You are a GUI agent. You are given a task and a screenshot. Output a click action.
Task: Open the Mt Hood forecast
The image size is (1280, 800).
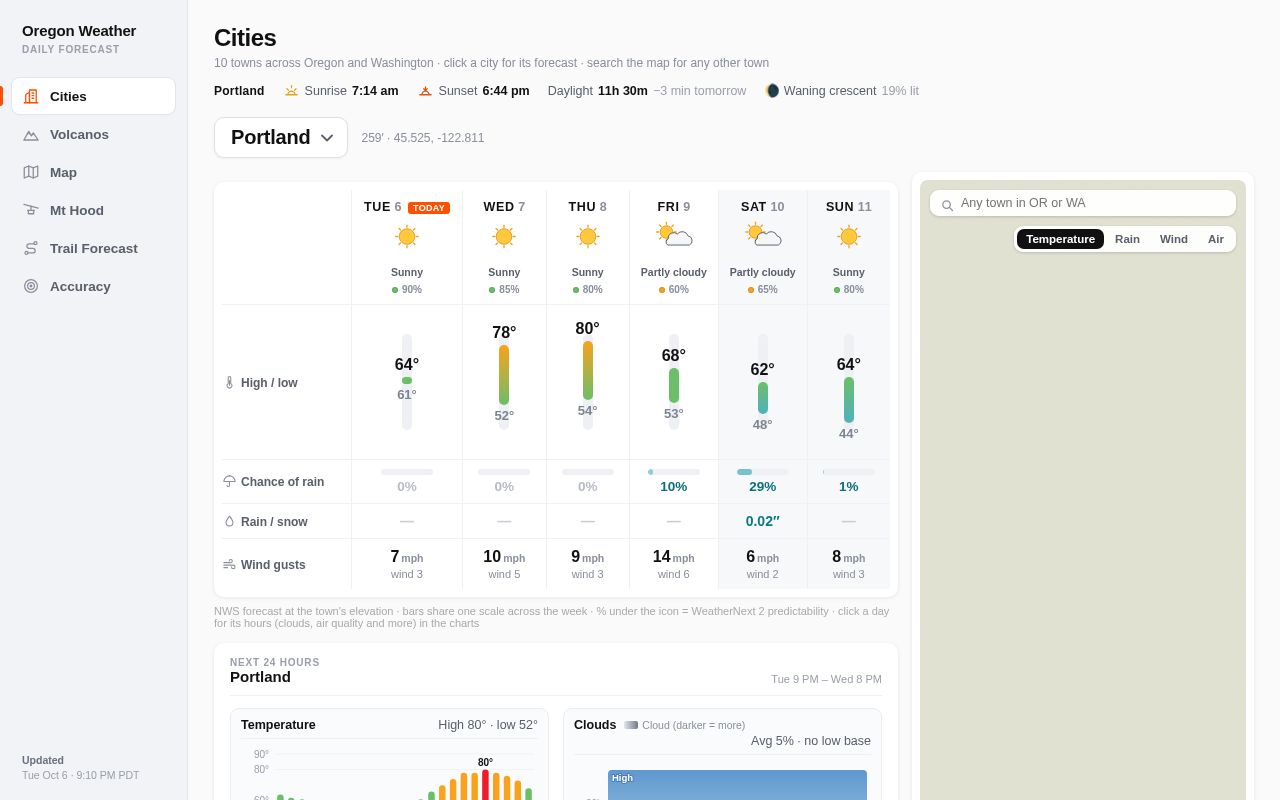pos(94,210)
